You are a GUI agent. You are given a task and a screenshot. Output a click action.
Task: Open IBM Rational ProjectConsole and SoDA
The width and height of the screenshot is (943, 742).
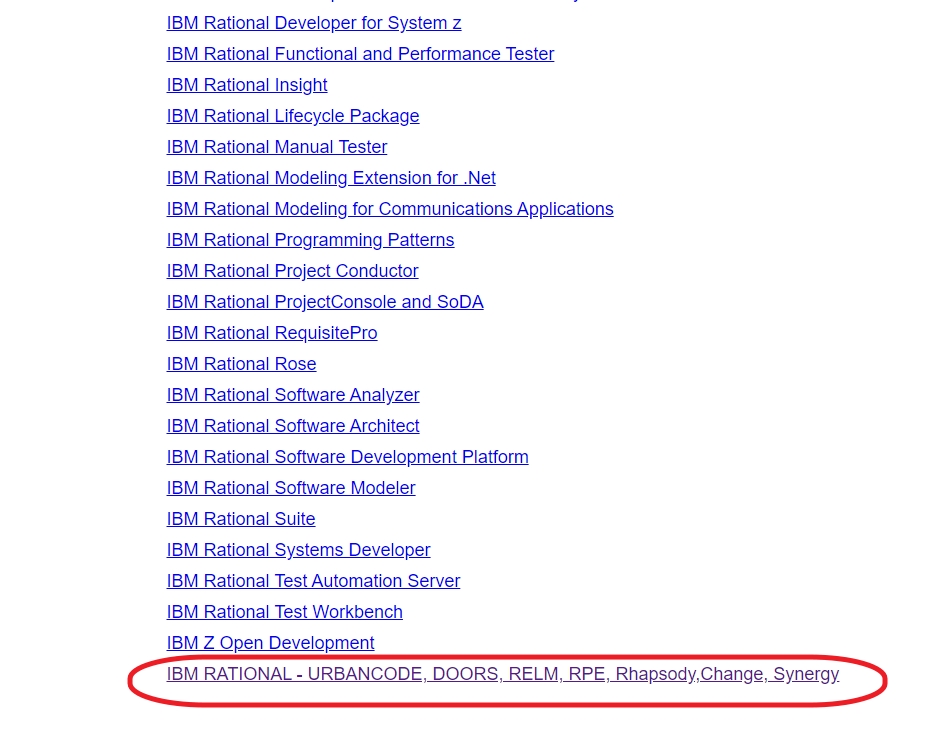click(325, 302)
